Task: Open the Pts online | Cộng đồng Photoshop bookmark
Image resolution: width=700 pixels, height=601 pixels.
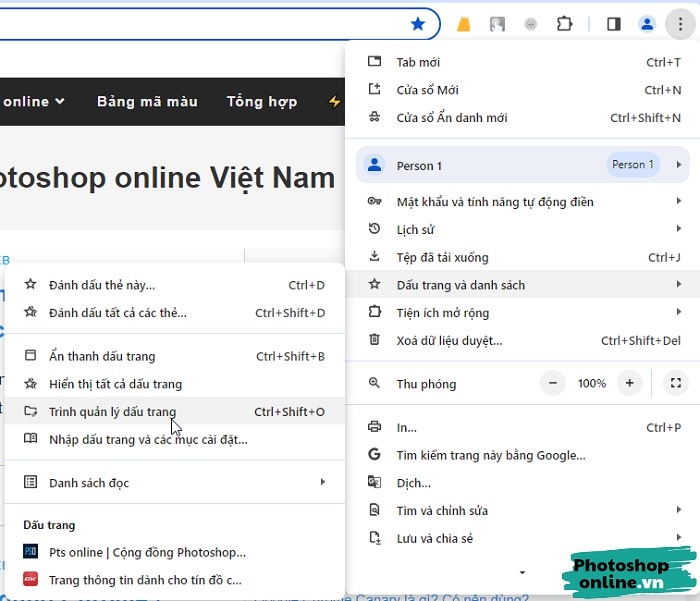Action: [x=175, y=552]
